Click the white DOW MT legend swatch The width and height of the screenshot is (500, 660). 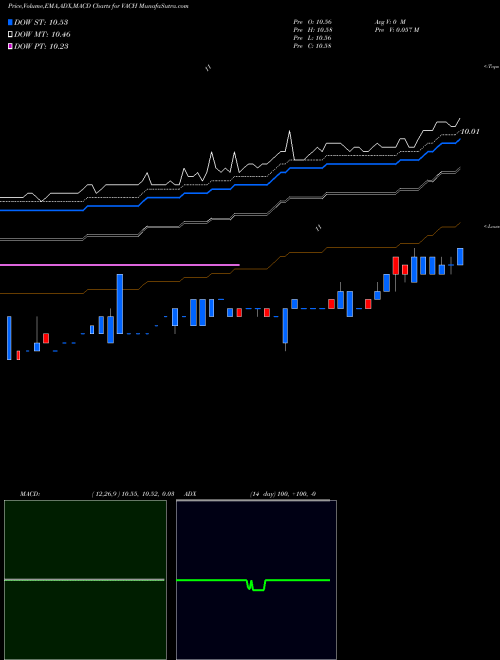click(x=10, y=35)
